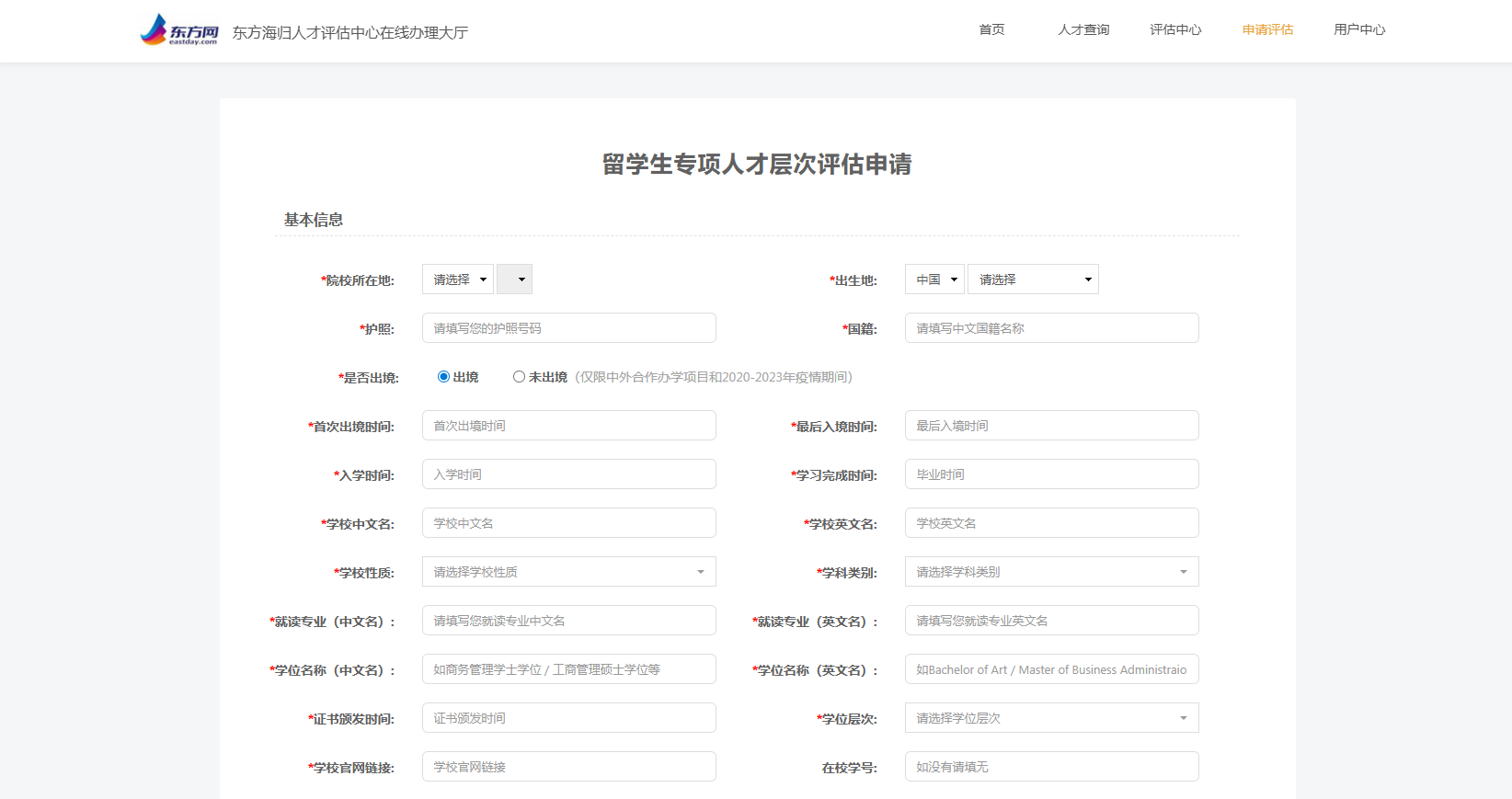Open the 院校所在地 请选择 dropdown

point(458,280)
